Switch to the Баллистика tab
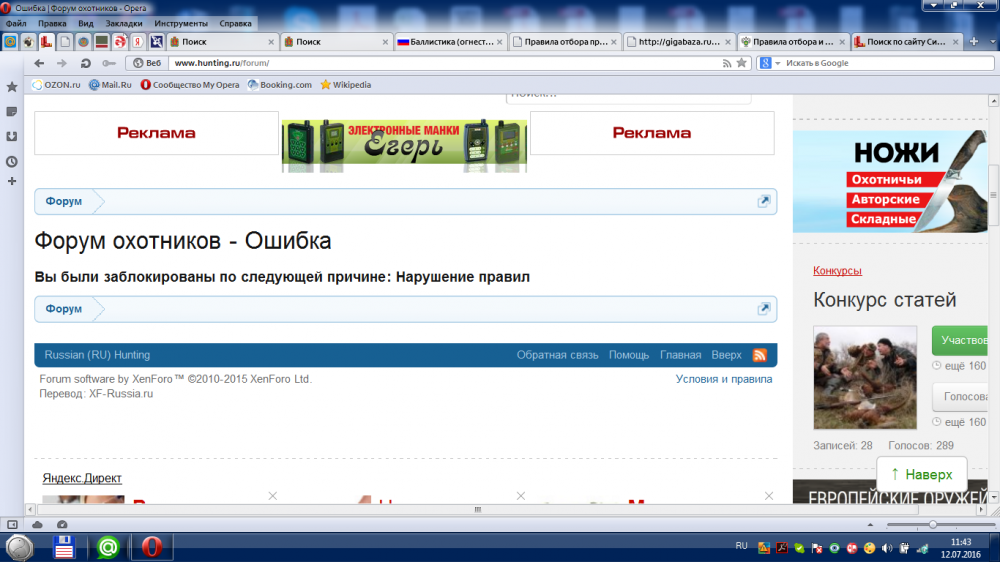The image size is (1000, 562). coord(449,42)
